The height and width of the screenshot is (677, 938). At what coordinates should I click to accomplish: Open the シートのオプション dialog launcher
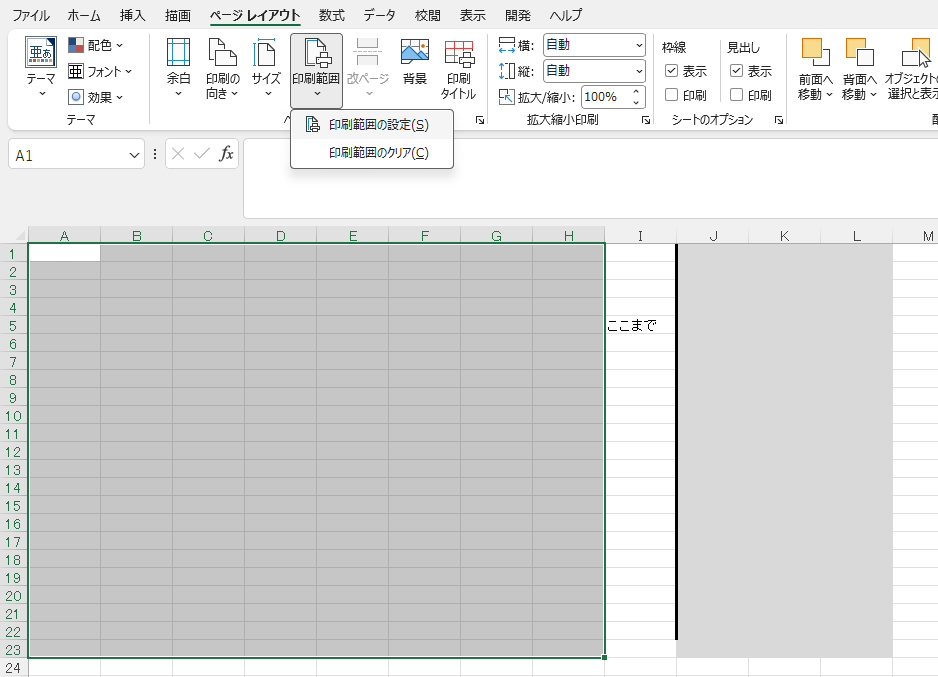779,120
